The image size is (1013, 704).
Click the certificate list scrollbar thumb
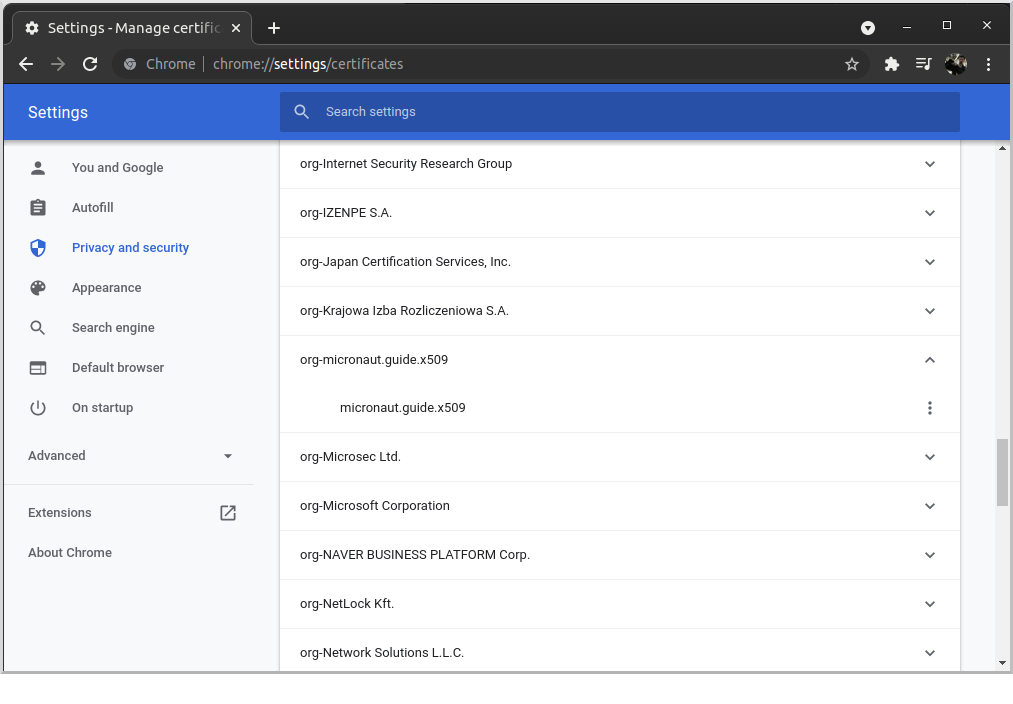[1002, 472]
